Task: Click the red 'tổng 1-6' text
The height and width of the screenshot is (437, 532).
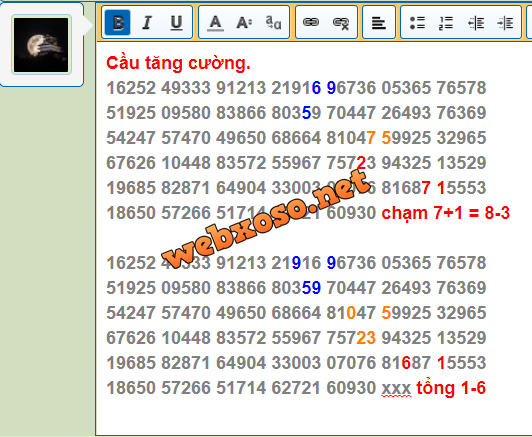Action: click(x=451, y=387)
